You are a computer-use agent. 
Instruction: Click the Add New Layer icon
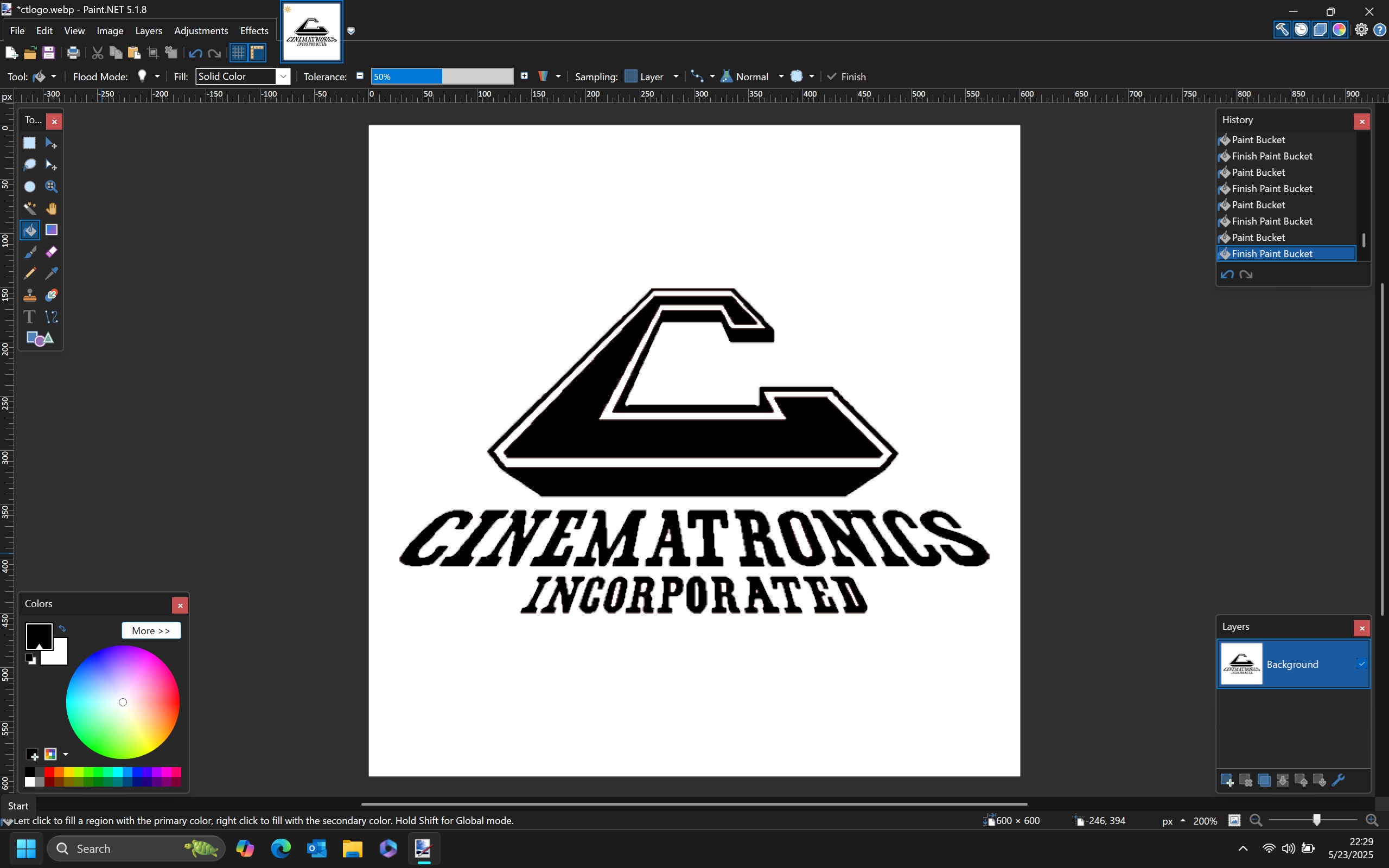click(1227, 780)
